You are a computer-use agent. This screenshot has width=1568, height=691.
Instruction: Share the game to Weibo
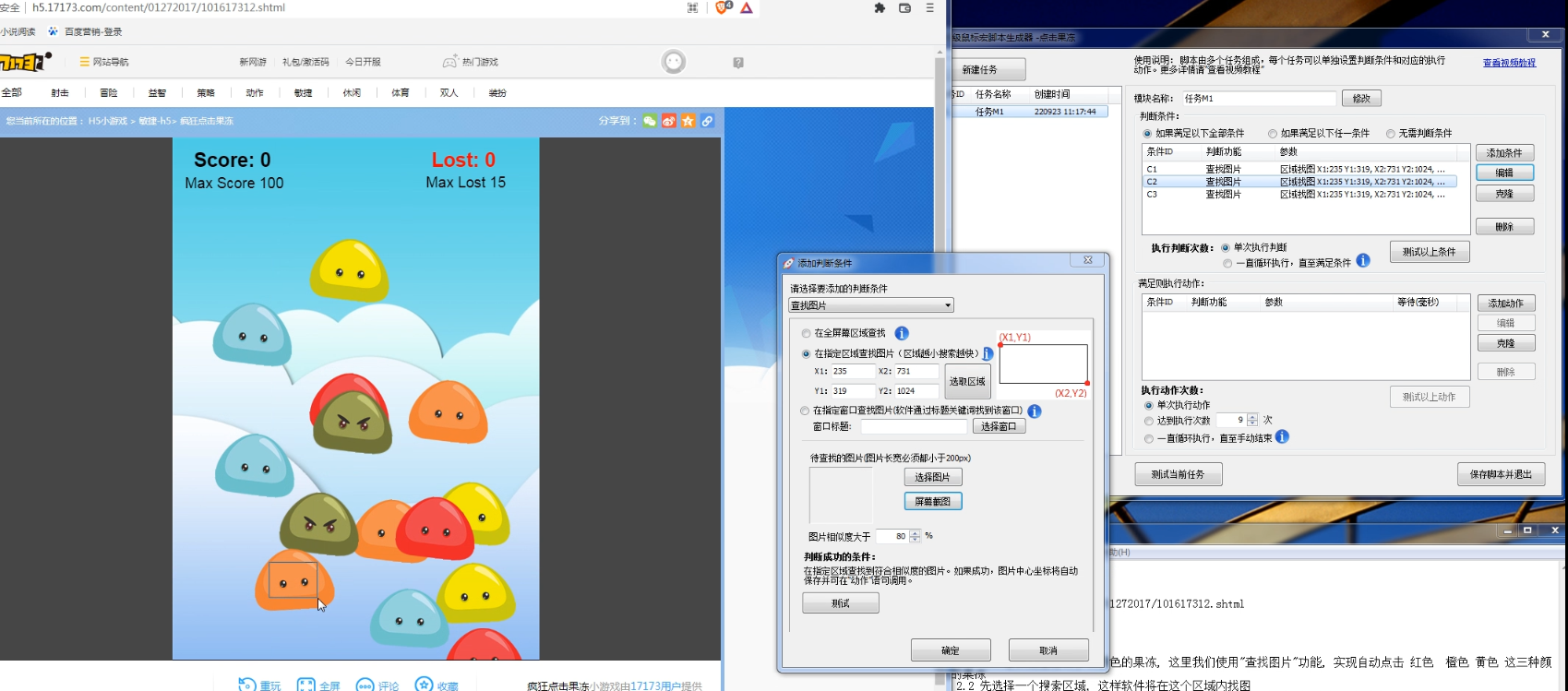click(x=669, y=121)
